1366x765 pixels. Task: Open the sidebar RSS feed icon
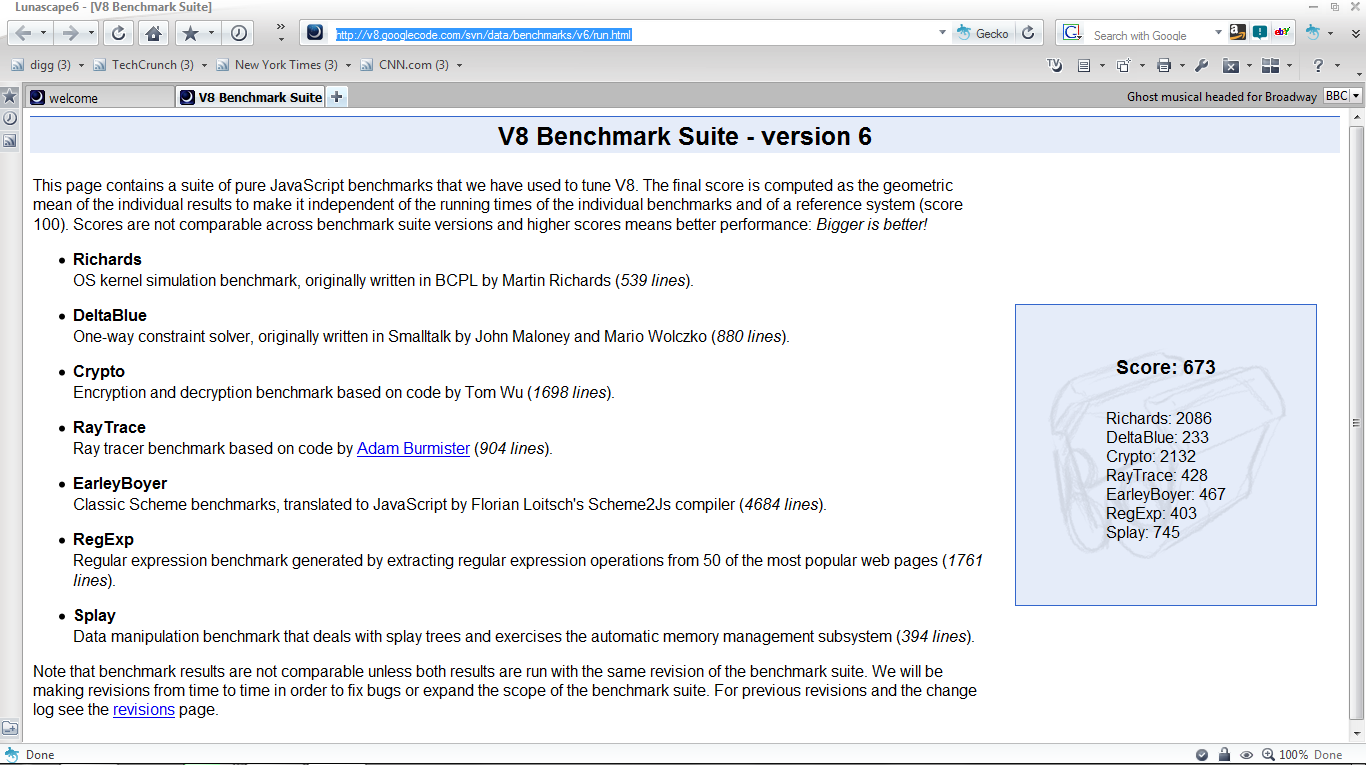(x=9, y=141)
